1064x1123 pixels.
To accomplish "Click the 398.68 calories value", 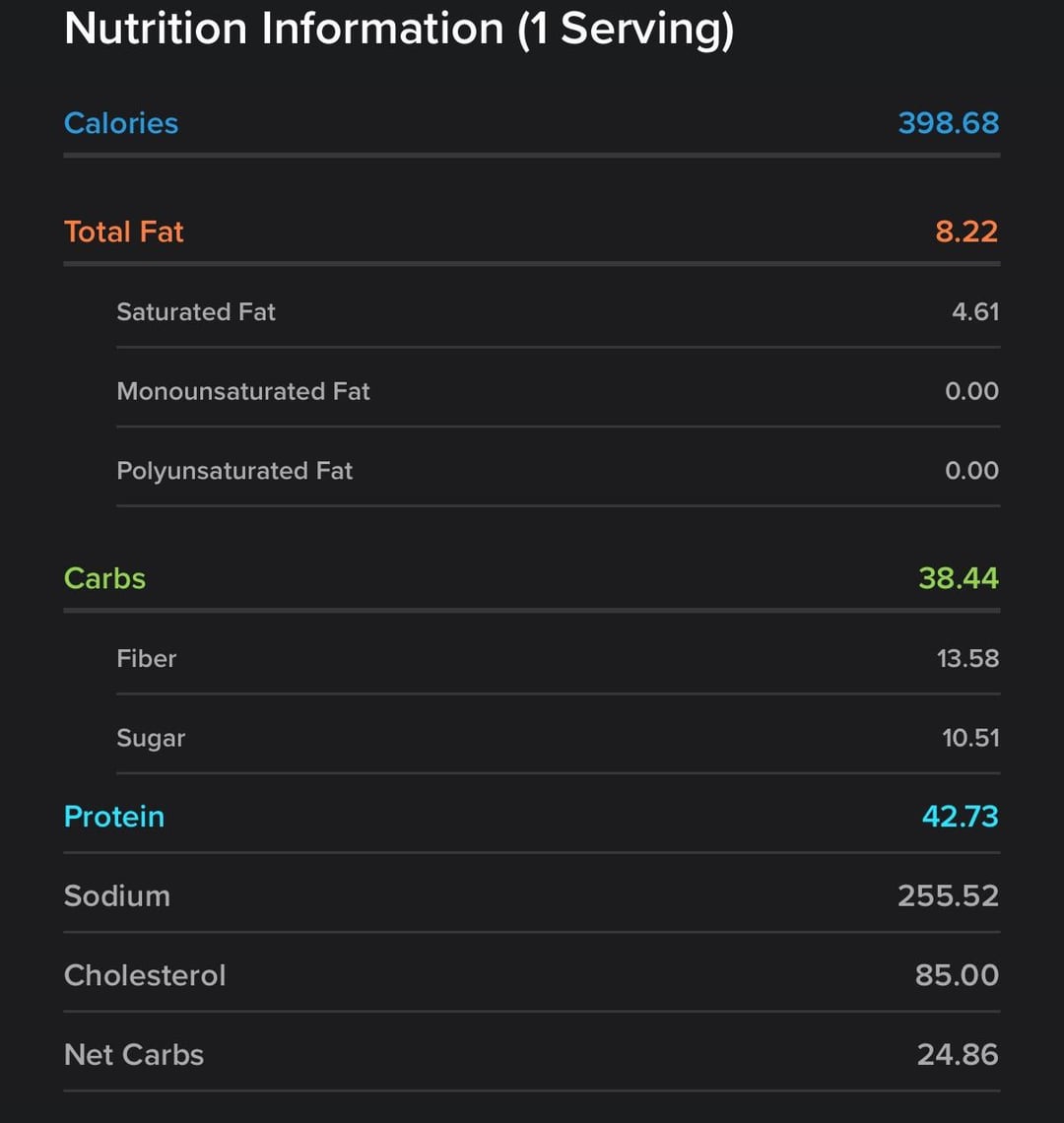I will coord(948,123).
